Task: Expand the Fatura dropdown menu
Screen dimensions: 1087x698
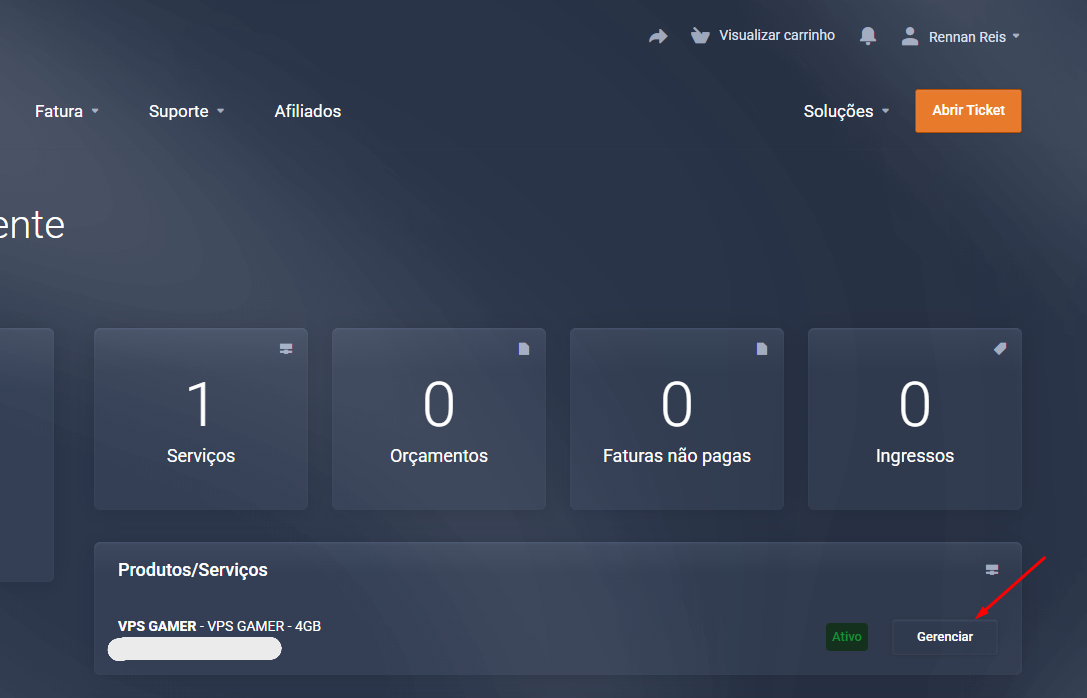Action: click(x=67, y=111)
